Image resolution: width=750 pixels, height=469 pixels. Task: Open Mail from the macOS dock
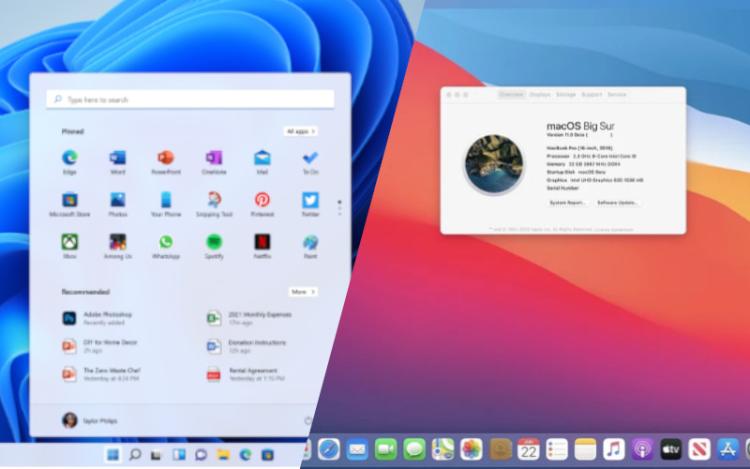click(x=357, y=449)
